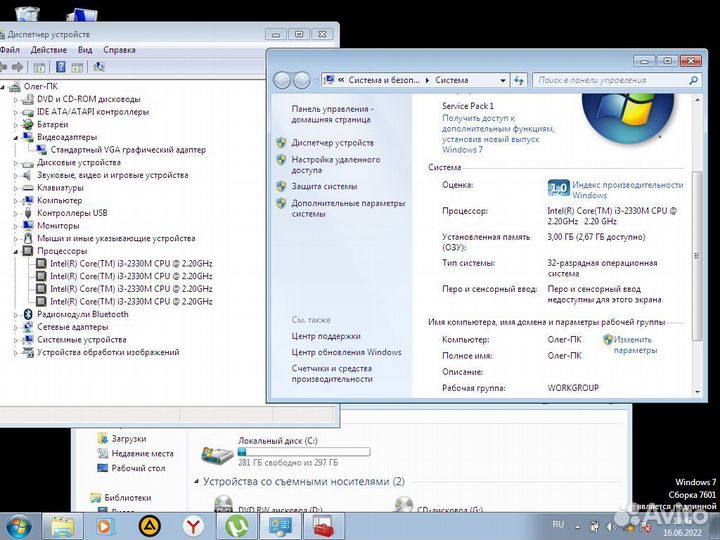Click the blue Help icon in Device Manager toolbar

pos(61,67)
